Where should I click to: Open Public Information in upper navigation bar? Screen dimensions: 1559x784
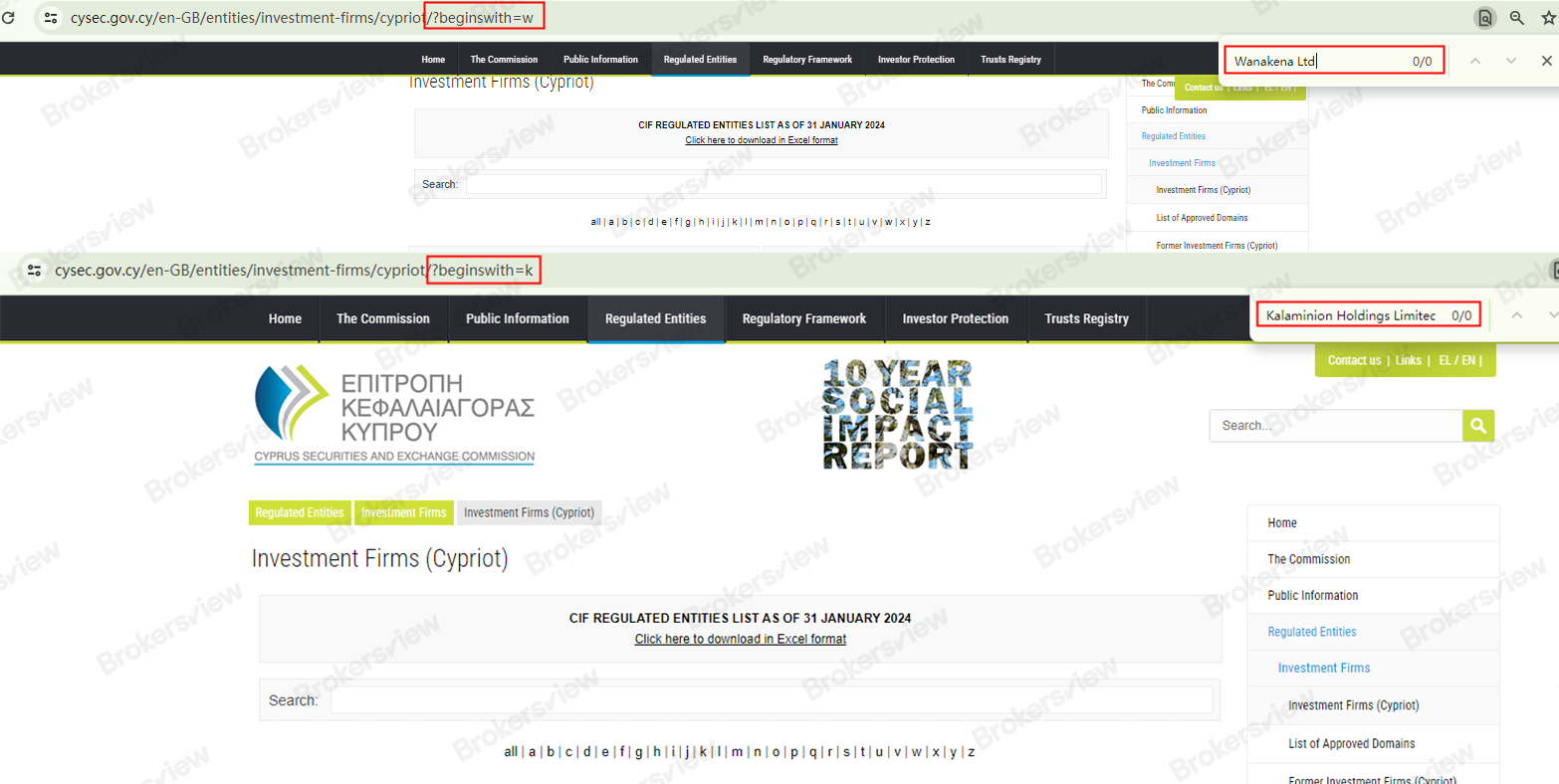point(600,60)
